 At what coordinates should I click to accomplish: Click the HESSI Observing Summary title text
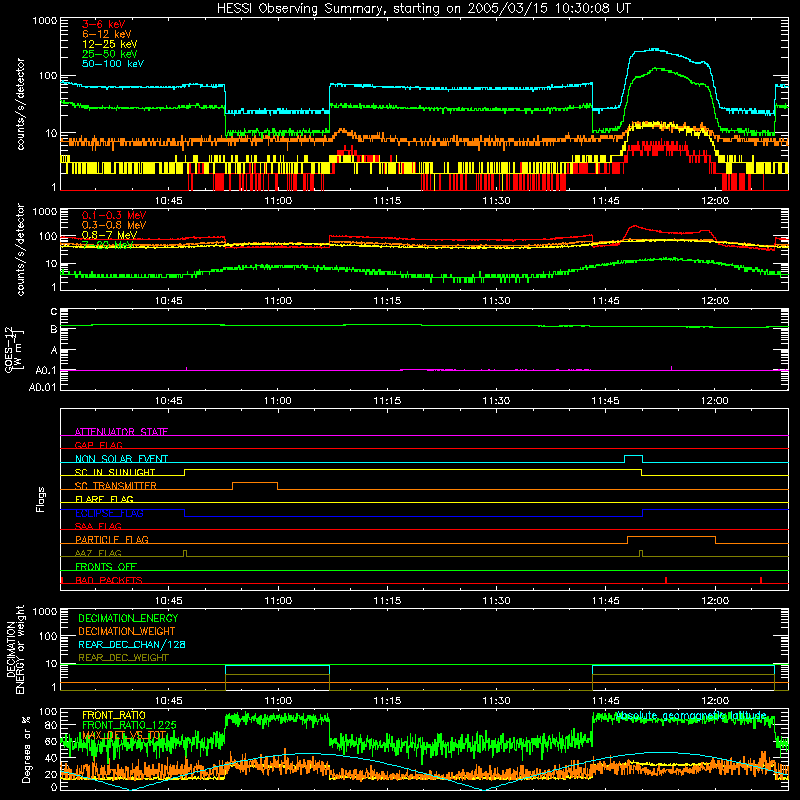coord(424,8)
